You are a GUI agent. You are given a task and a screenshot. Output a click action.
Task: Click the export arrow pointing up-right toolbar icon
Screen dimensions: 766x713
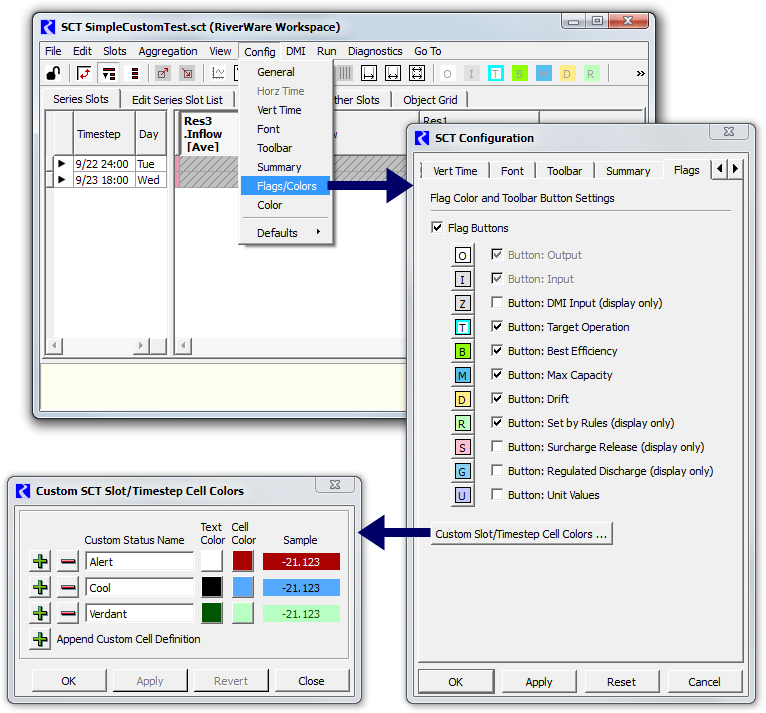(x=162, y=73)
